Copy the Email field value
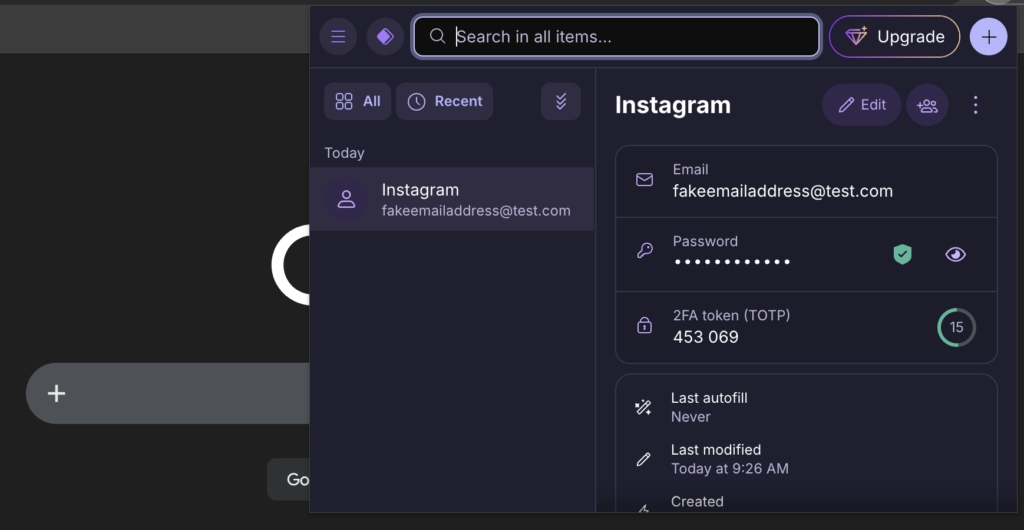The image size is (1024, 530). (806, 181)
